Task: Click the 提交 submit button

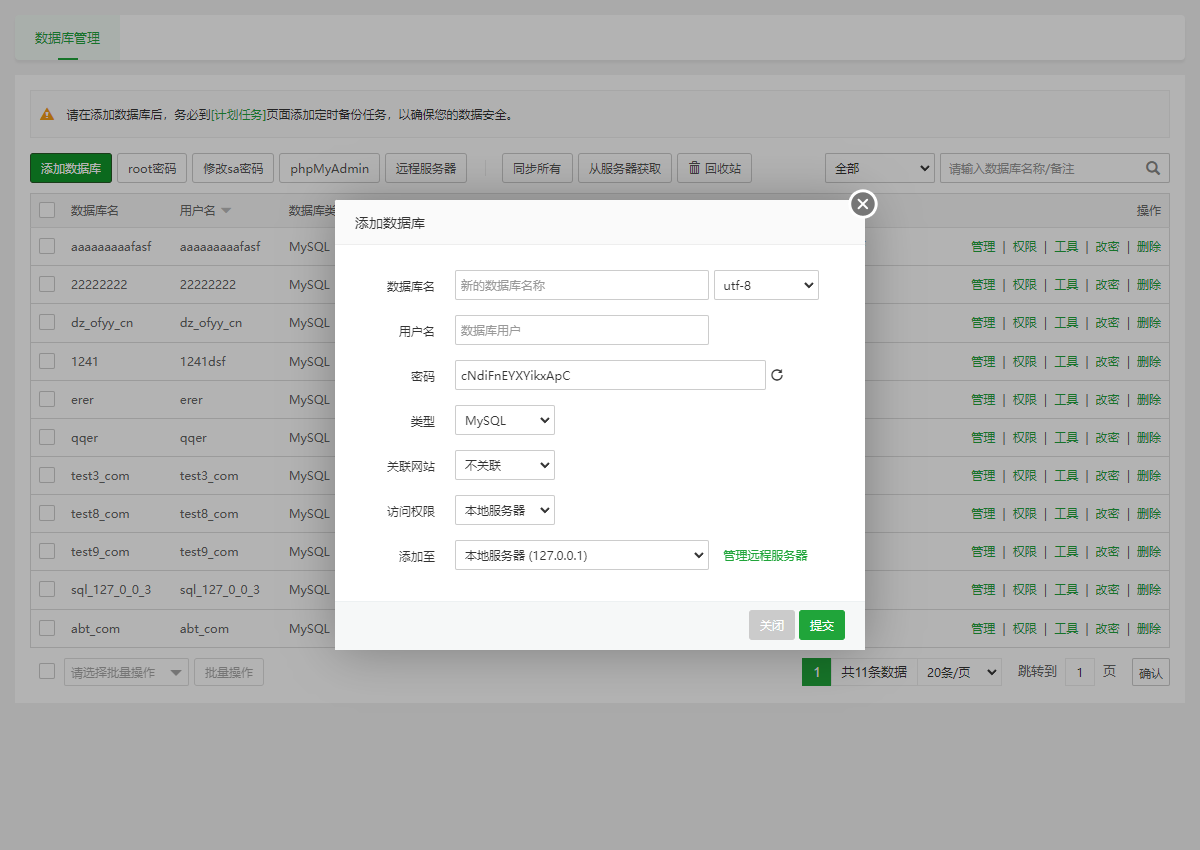Action: pos(821,625)
